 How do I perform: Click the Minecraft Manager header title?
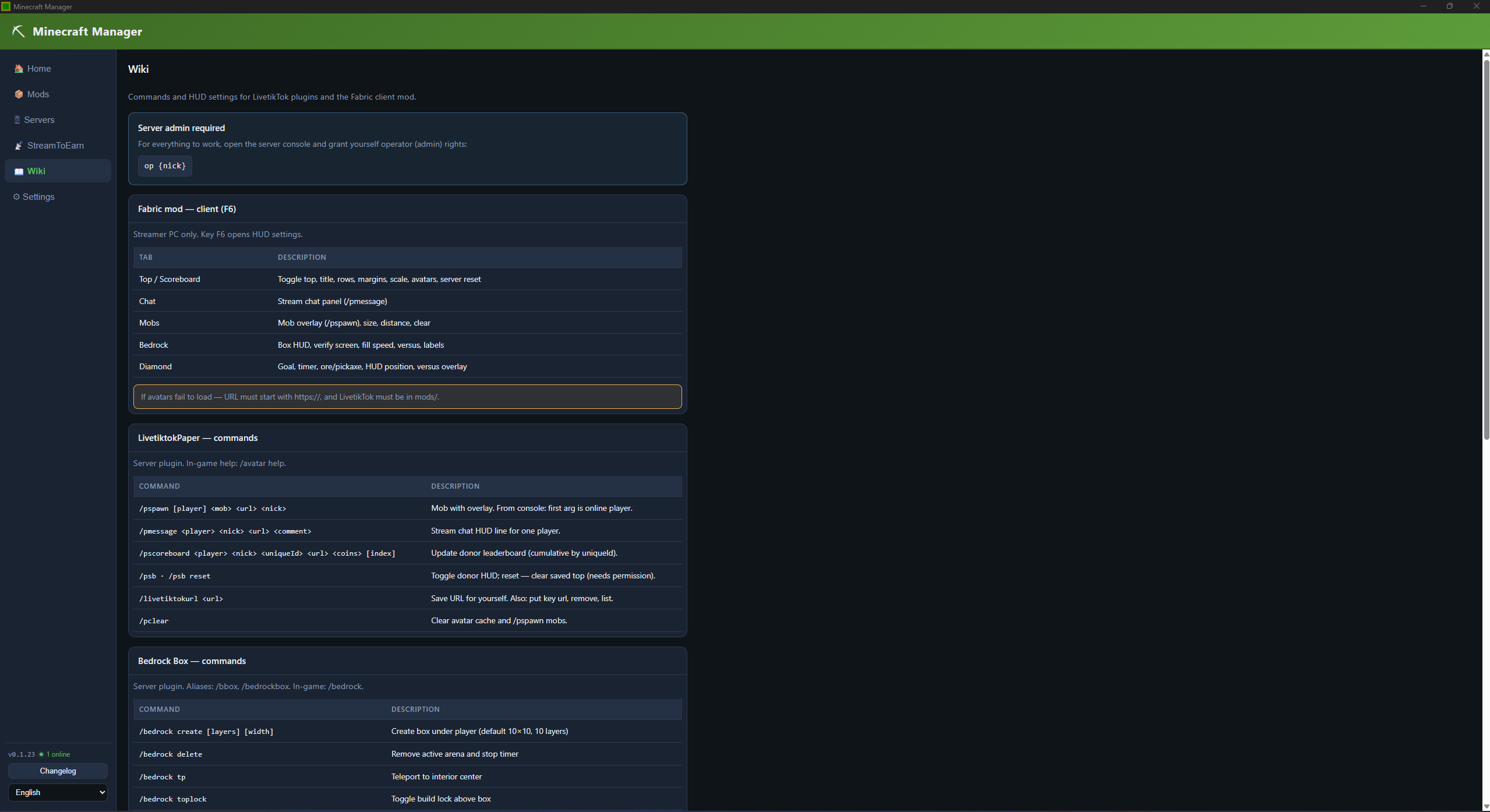(x=87, y=31)
